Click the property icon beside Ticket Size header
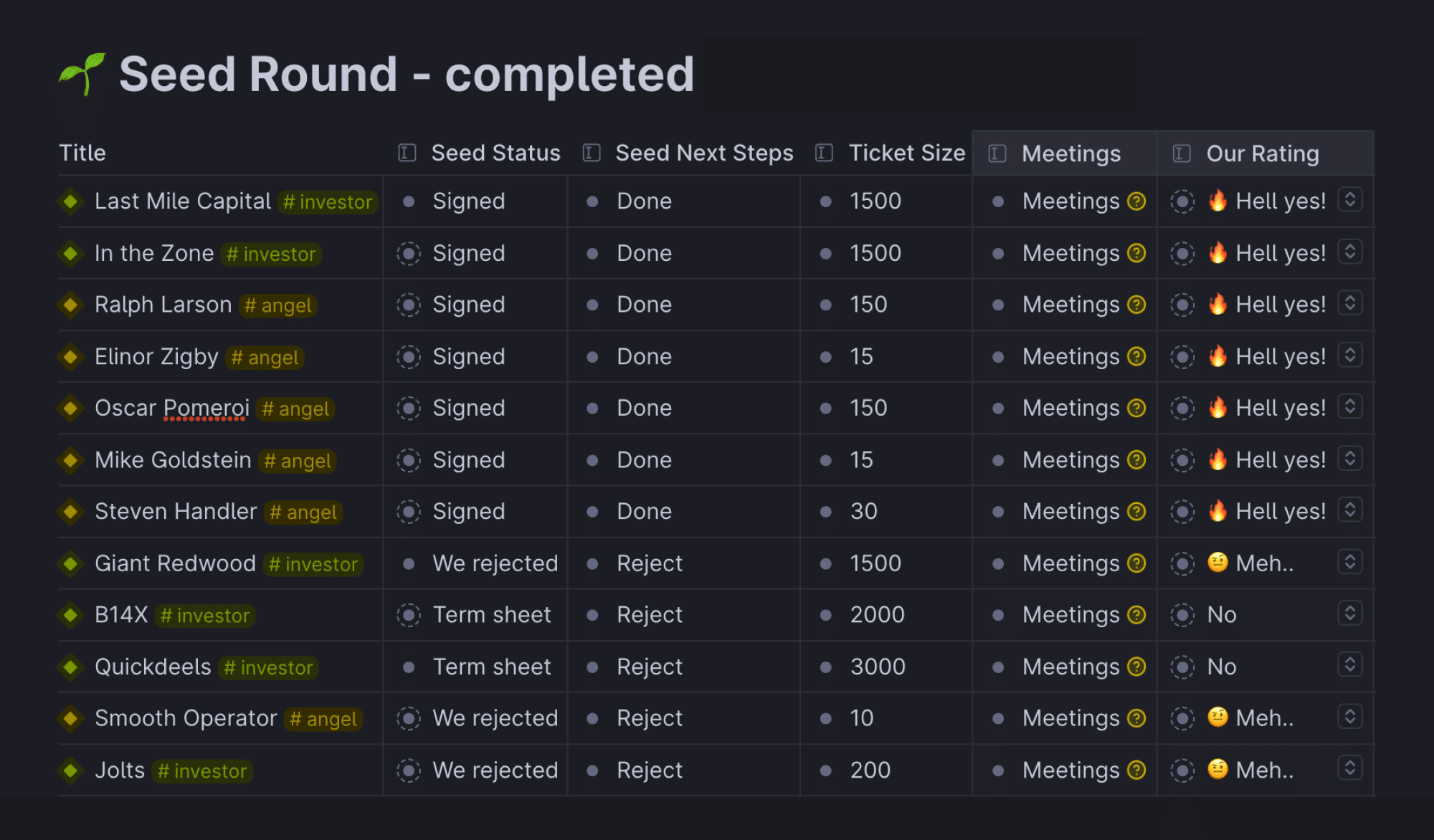This screenshot has height=840, width=1434. [825, 153]
